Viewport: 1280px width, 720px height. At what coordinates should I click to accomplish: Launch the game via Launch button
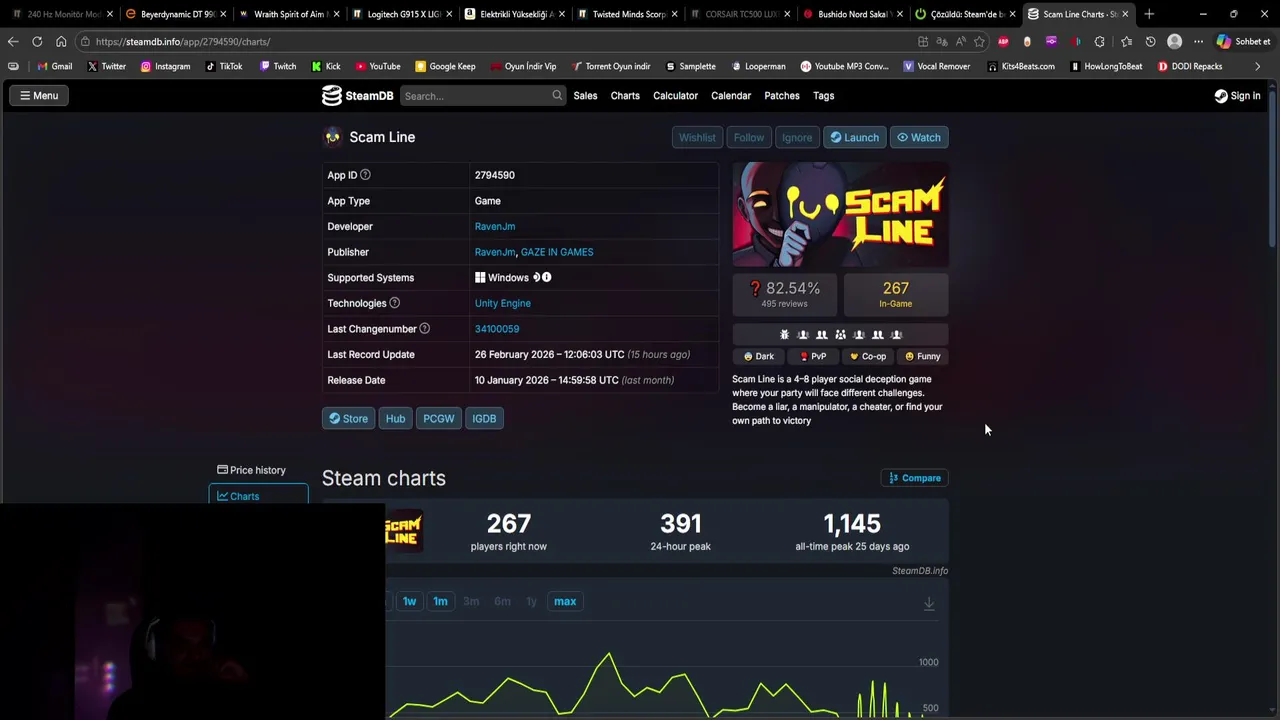pos(855,138)
